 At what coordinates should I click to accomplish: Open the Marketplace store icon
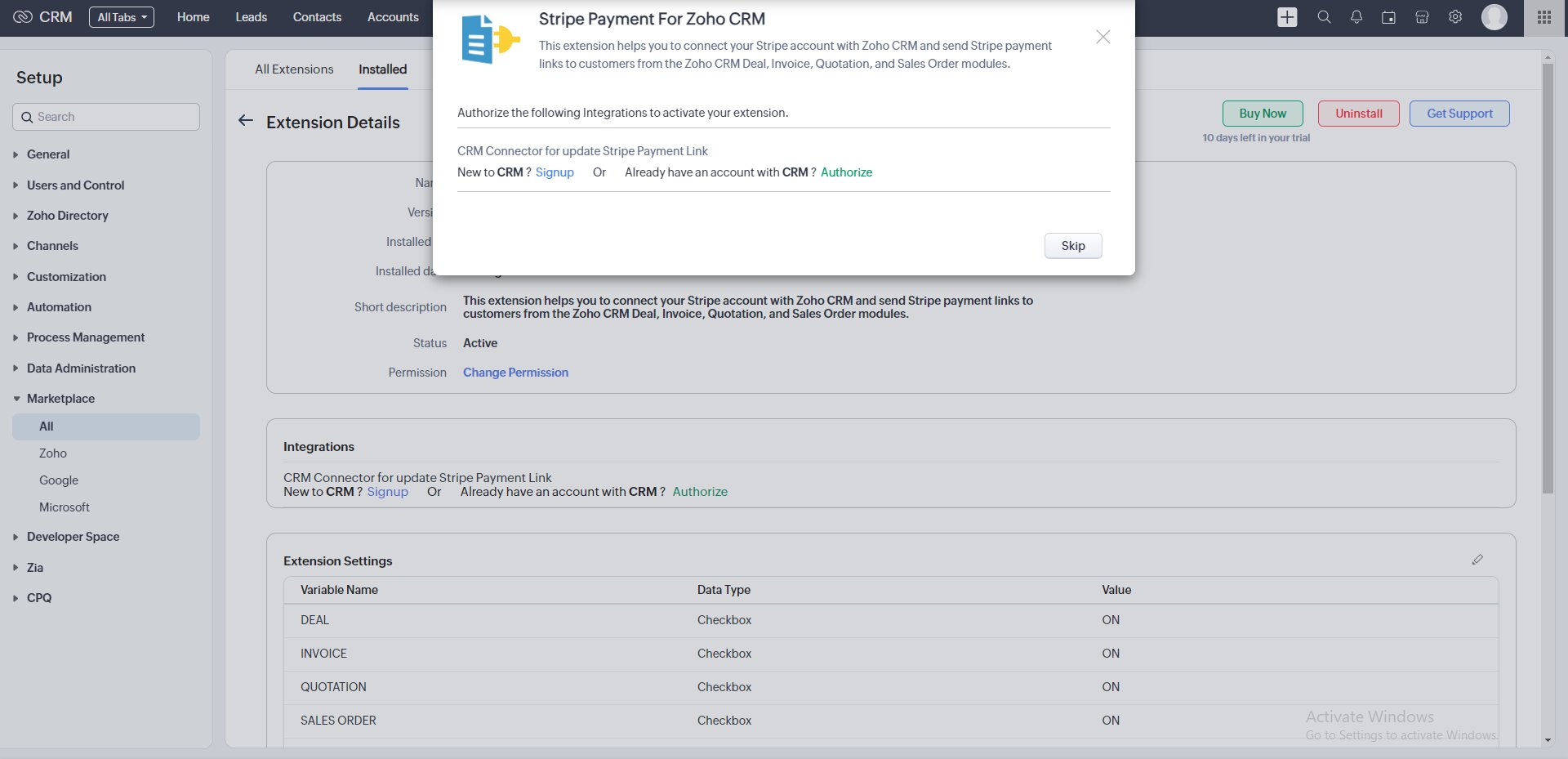point(1422,17)
